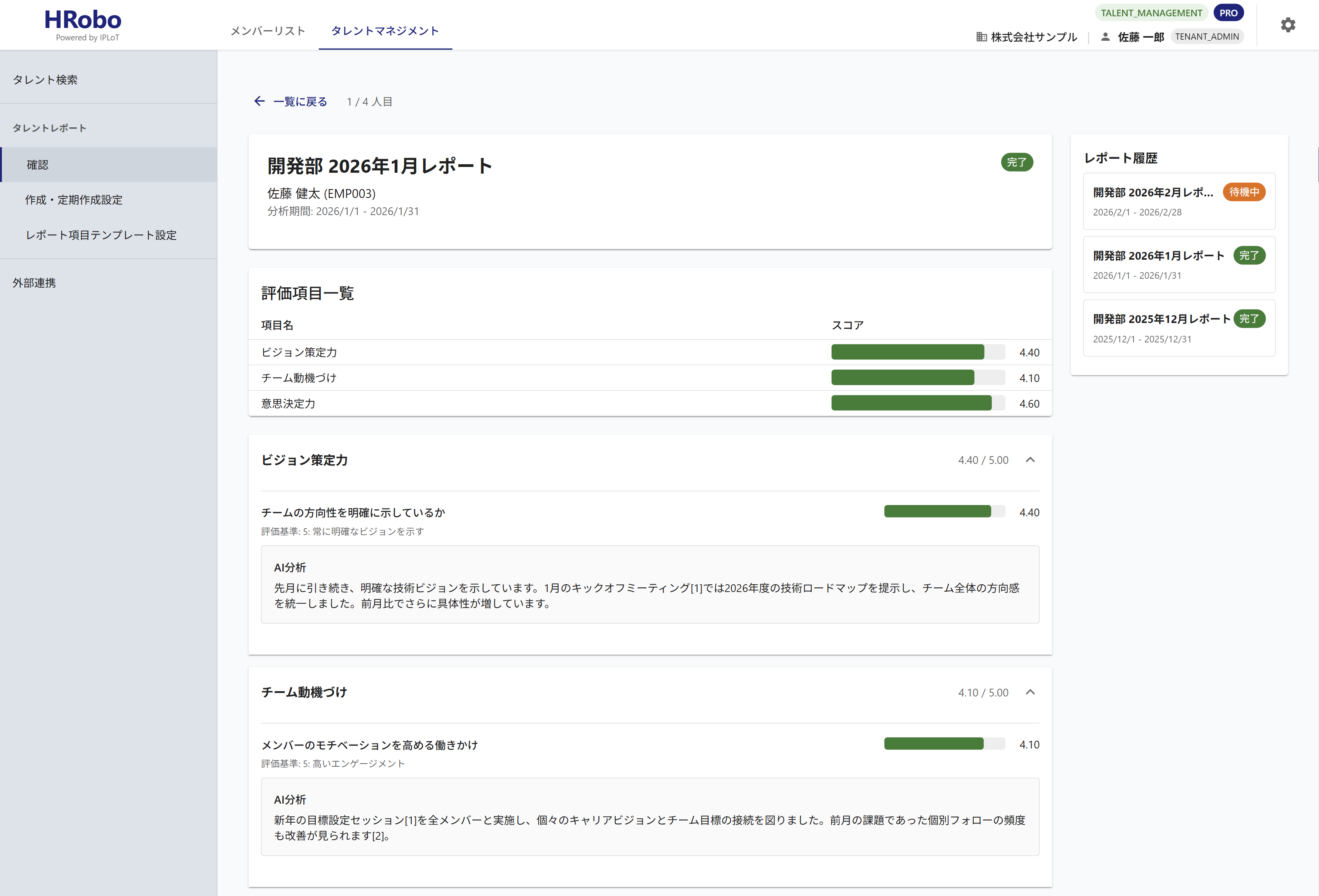Image resolution: width=1319 pixels, height=896 pixels.
Task: Collapse the チーム動機づけ section chevron
Action: [x=1030, y=692]
